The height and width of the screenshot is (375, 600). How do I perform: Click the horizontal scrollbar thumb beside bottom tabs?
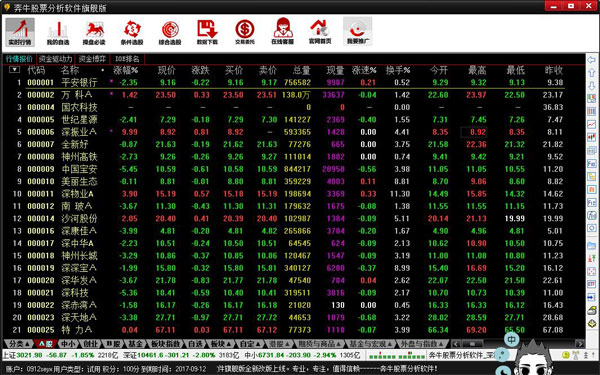[x=472, y=344]
